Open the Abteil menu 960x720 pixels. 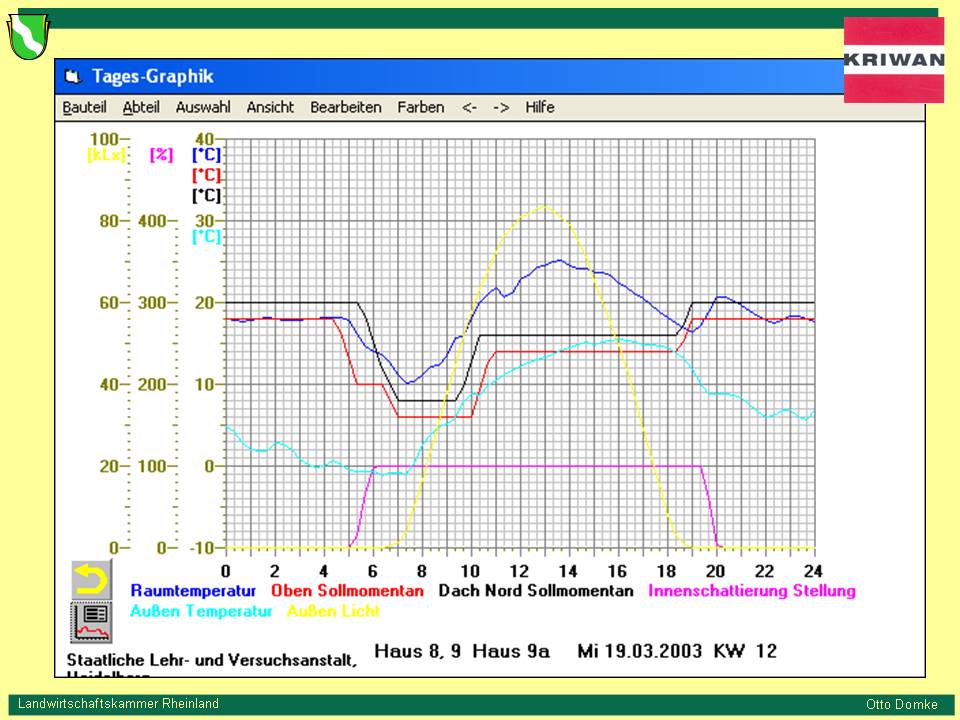coord(141,107)
